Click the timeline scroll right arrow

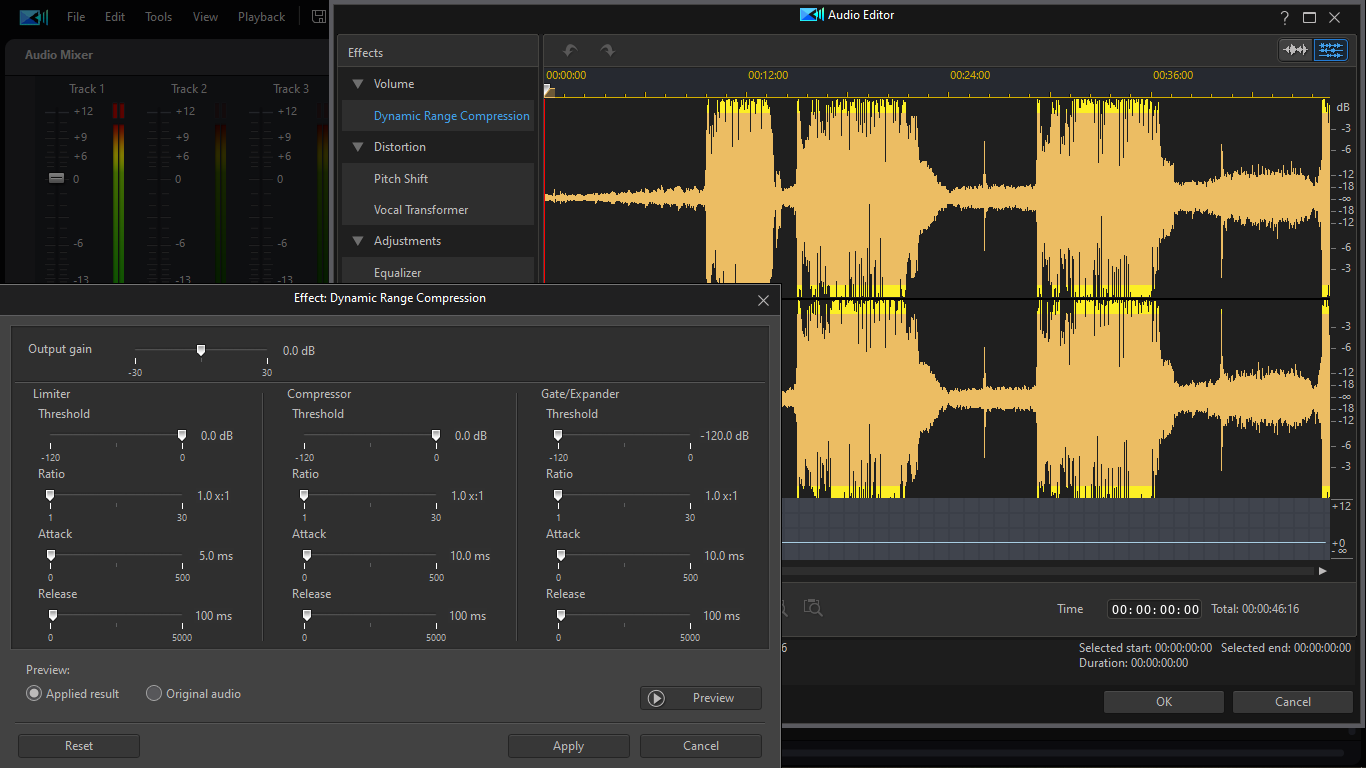tap(1322, 571)
